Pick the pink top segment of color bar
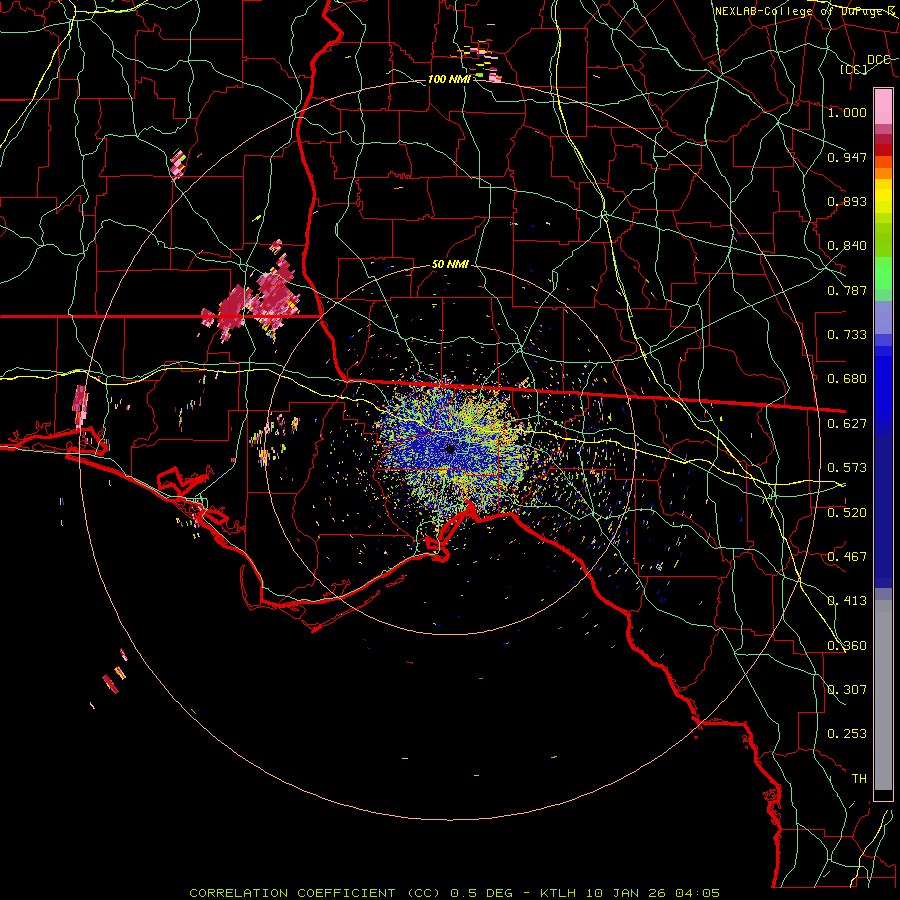This screenshot has width=900, height=900. click(x=883, y=106)
